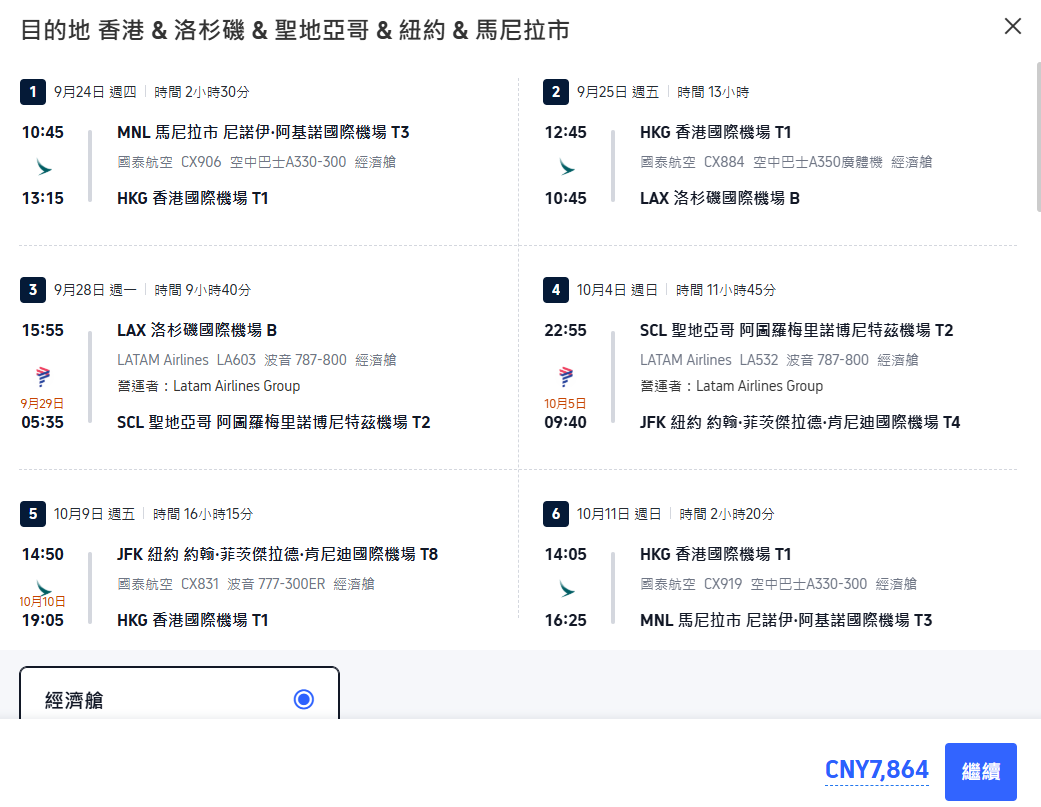1041x807 pixels.
Task: Select the 經濟艙 radio button
Action: (x=303, y=700)
